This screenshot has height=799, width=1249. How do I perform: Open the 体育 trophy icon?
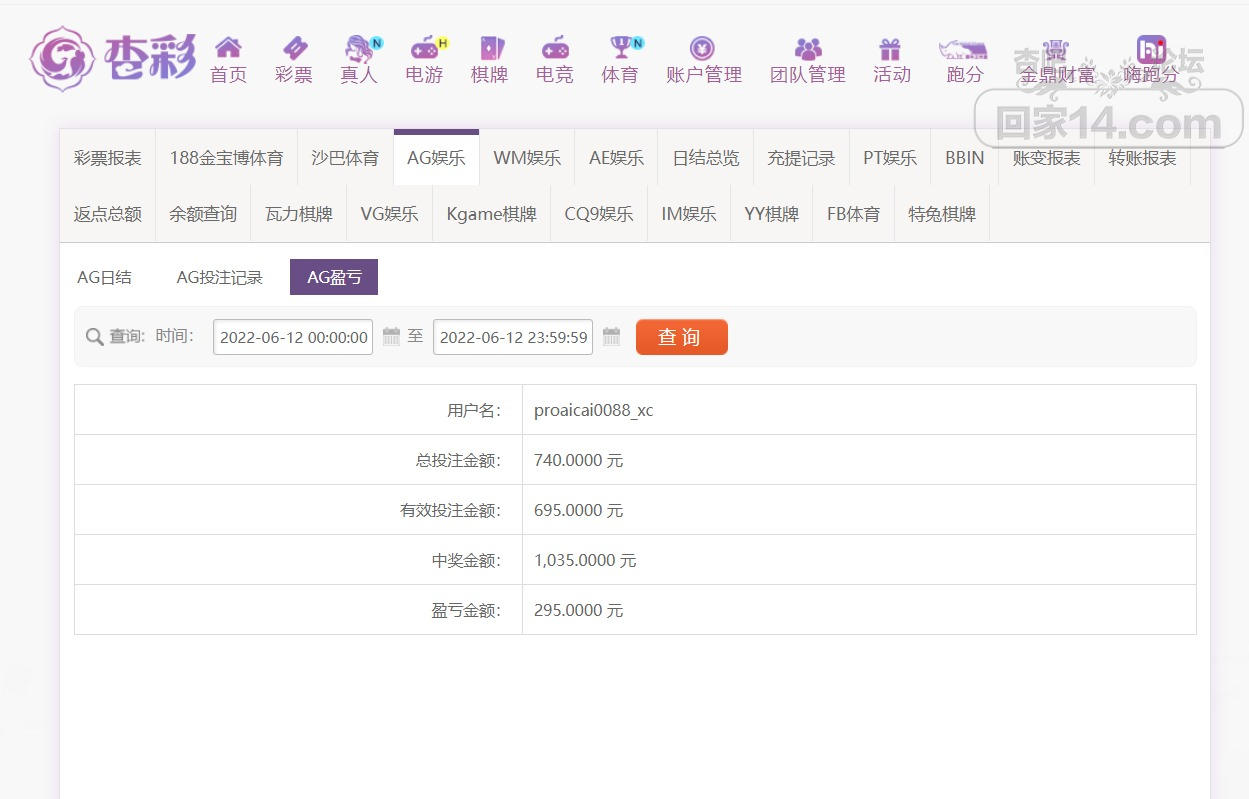click(x=620, y=48)
